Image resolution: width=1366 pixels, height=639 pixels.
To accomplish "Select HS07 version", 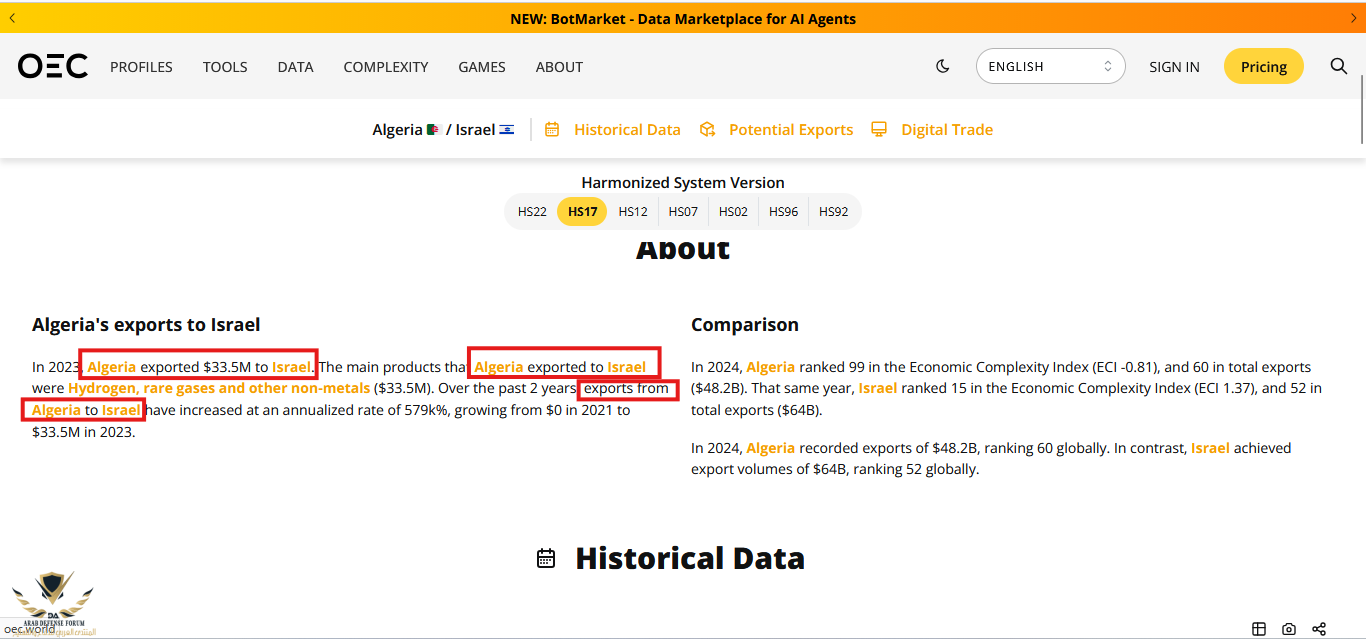I will [683, 211].
